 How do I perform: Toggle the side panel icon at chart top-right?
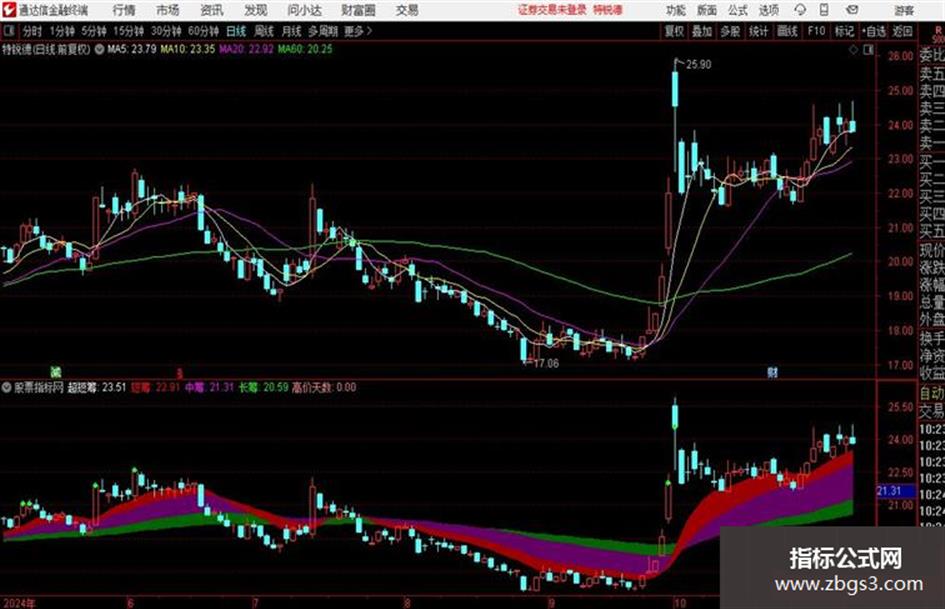[868, 50]
